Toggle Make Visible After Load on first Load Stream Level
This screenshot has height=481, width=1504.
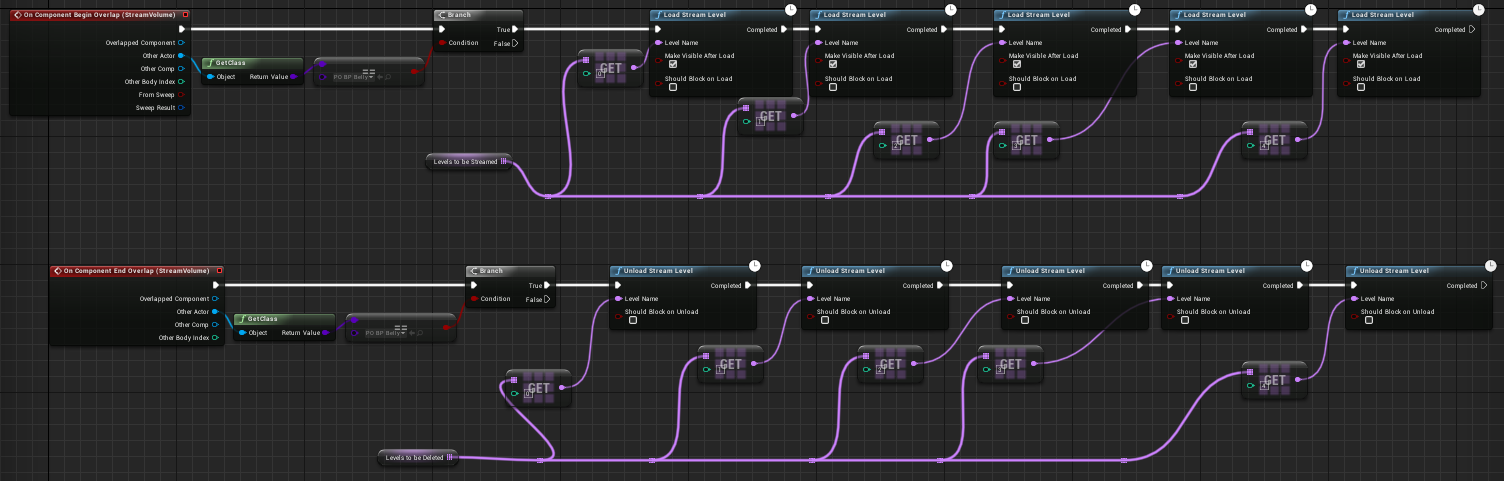(x=672, y=65)
